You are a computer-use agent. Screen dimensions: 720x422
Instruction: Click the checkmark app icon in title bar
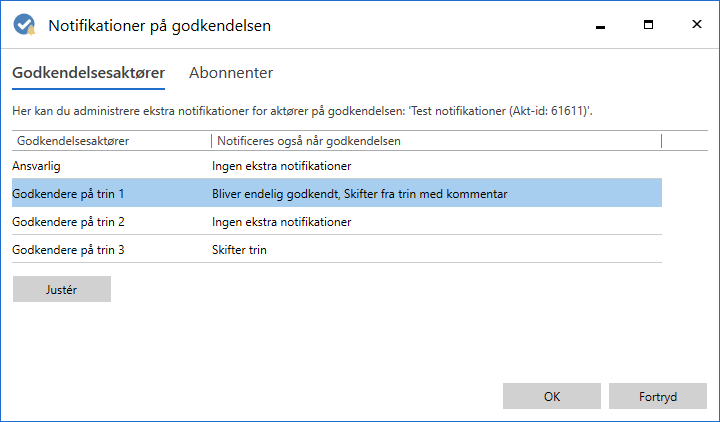tap(25, 24)
